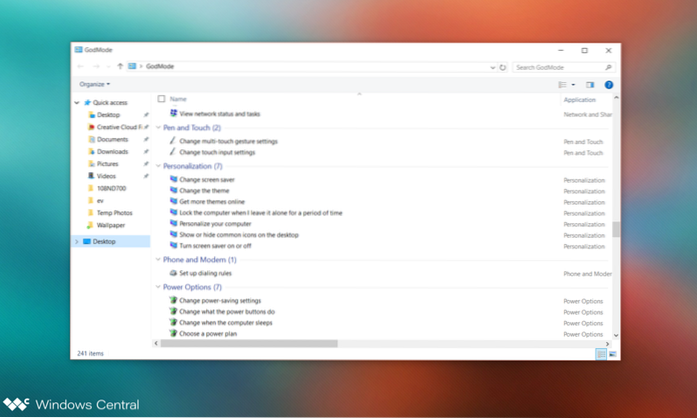Click the blue Help question mark icon
Viewport: 697px width, 418px height.
point(609,85)
